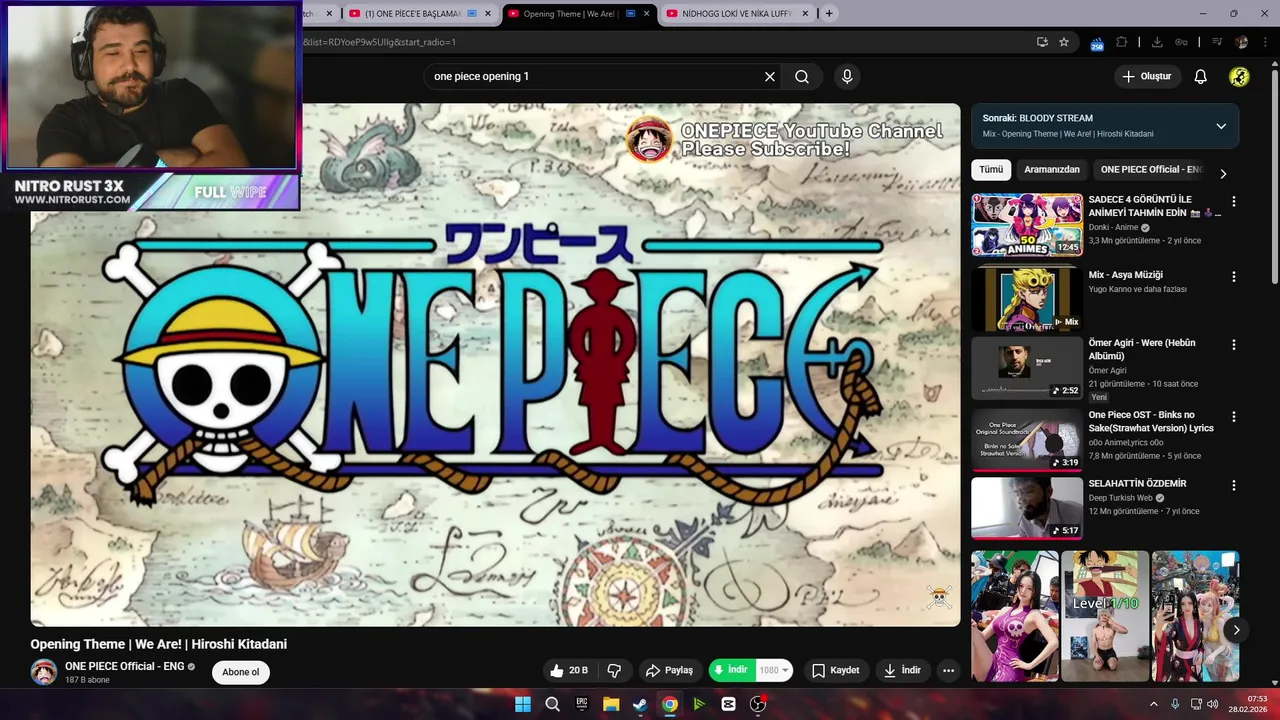Open the taskbar clock showing 07:53
Screen dimensions: 1280x720
tap(1249, 704)
